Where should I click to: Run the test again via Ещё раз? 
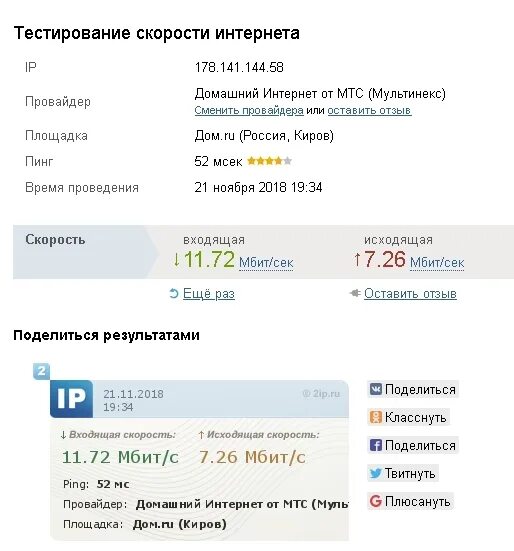tap(209, 293)
